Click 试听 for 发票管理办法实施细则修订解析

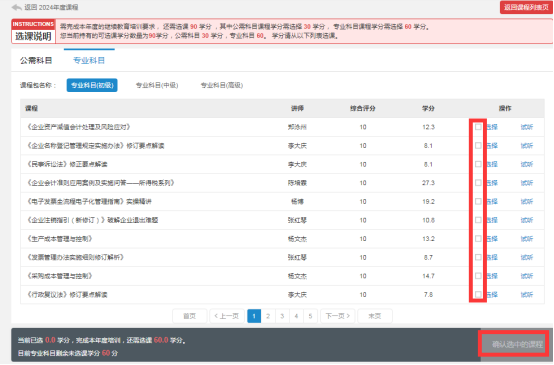[527, 257]
